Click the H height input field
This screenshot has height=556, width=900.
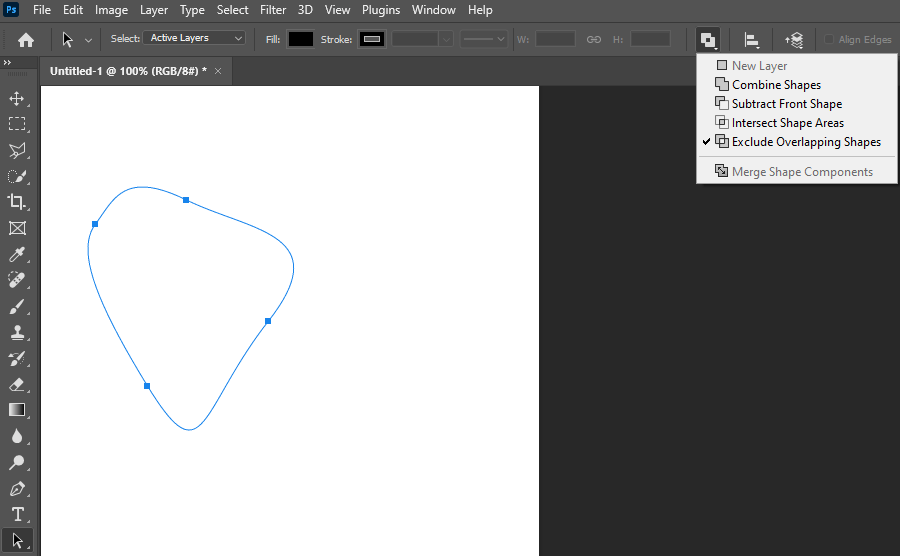pyautogui.click(x=650, y=39)
